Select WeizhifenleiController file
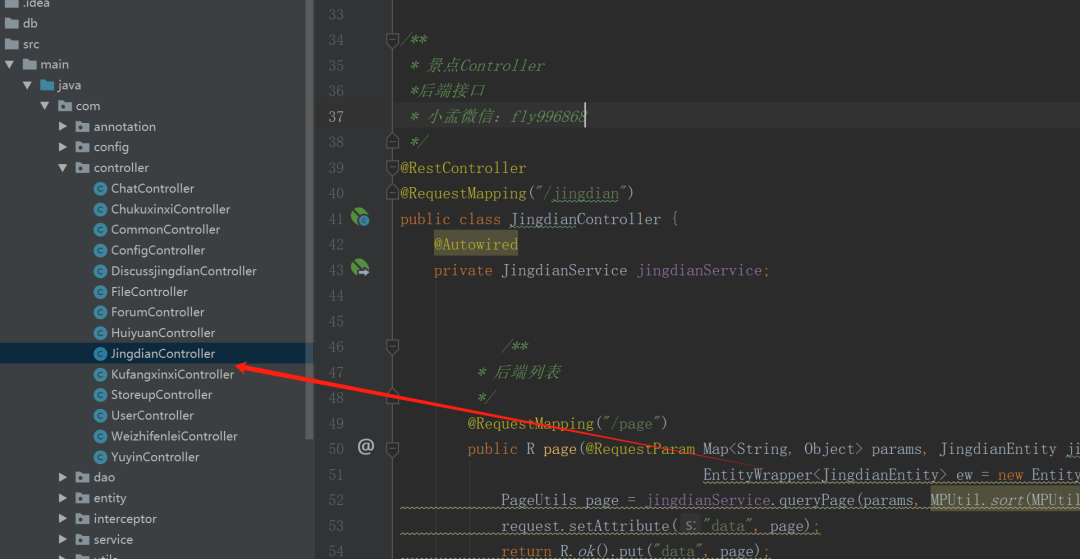 [x=174, y=436]
